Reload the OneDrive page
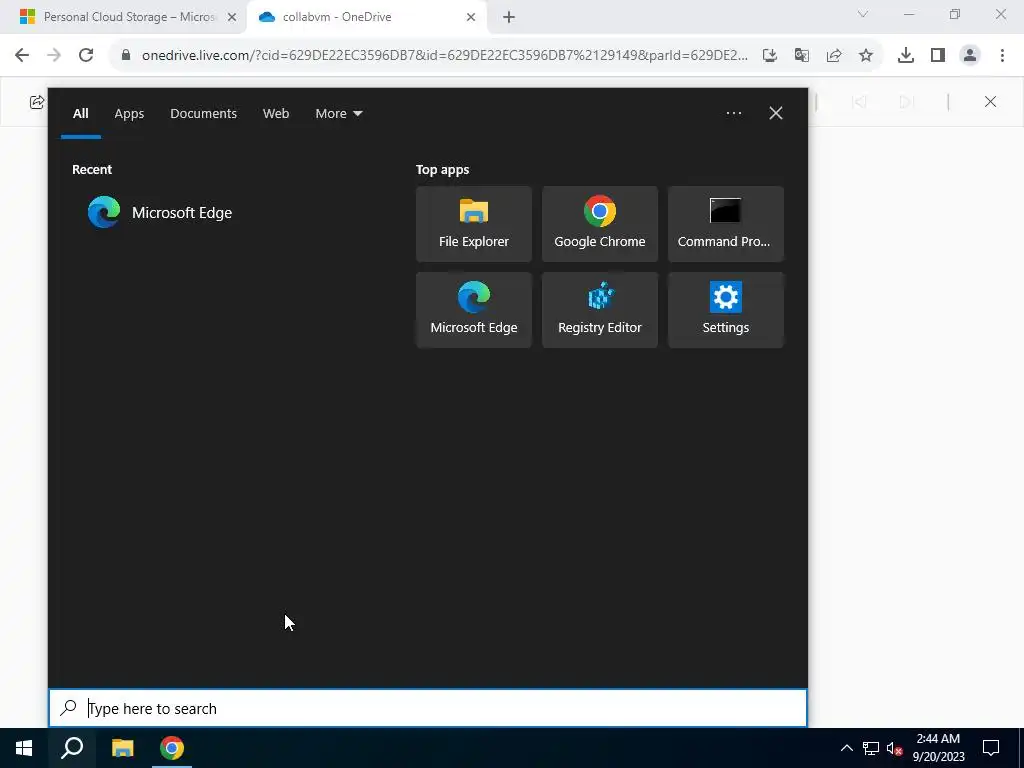 (x=86, y=55)
